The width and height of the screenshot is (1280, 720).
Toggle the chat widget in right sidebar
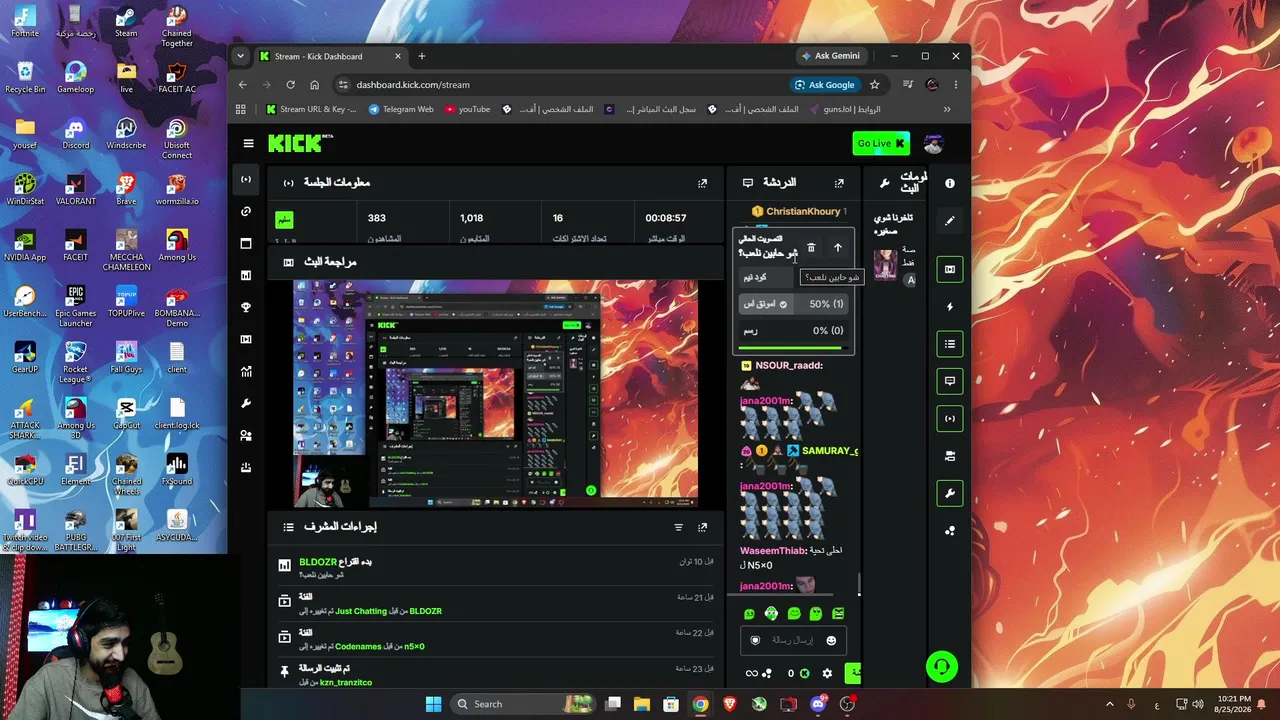(950, 381)
